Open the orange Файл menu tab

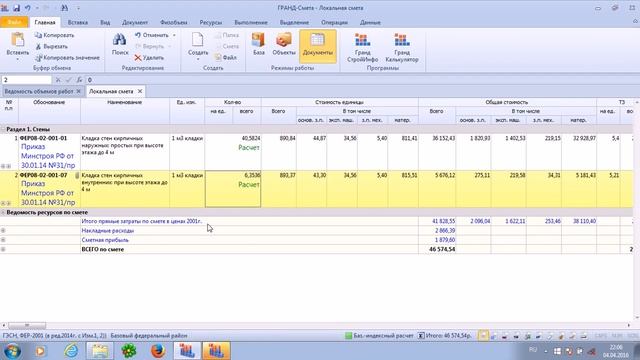tap(14, 22)
